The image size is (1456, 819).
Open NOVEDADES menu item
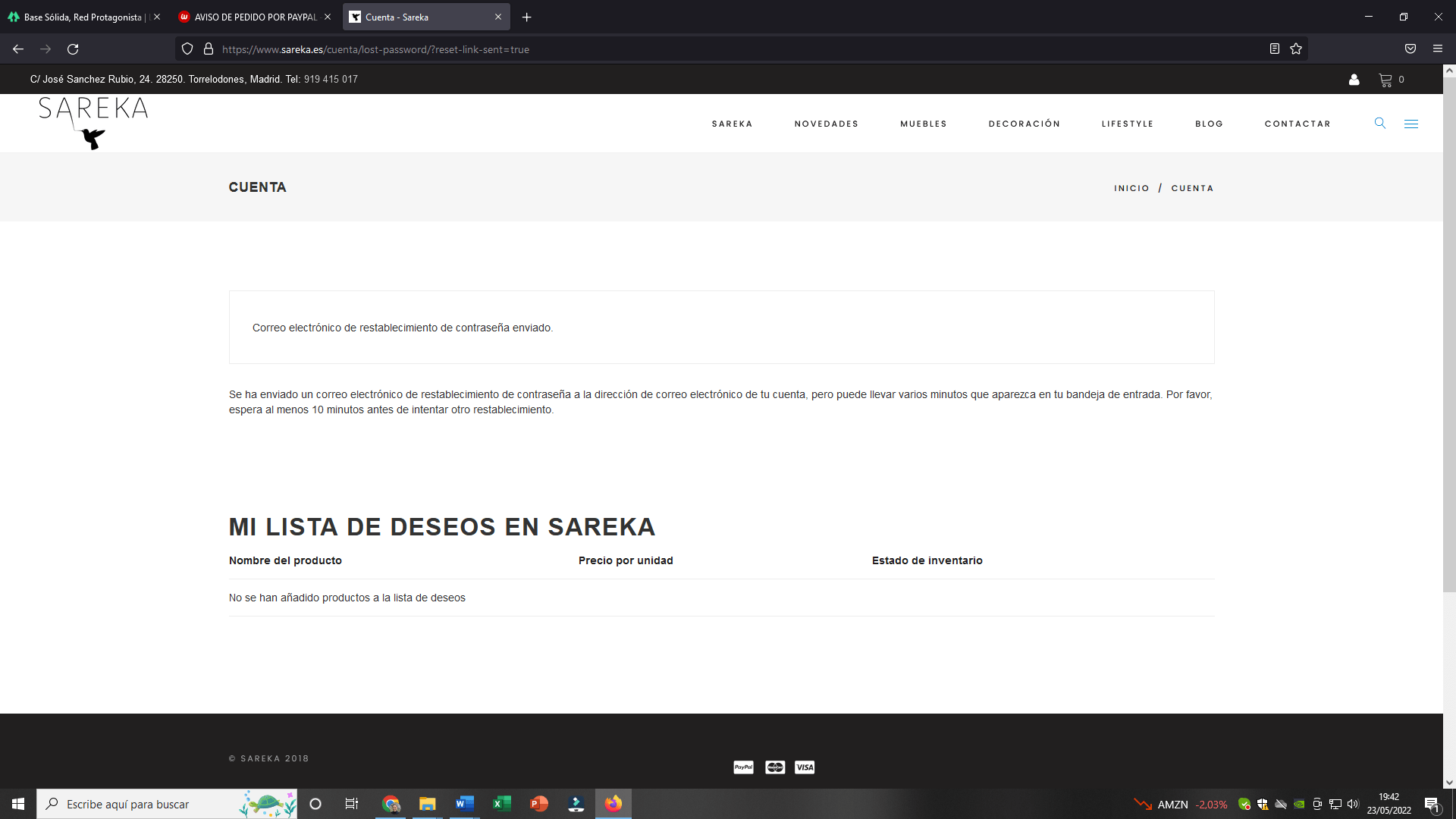click(827, 124)
